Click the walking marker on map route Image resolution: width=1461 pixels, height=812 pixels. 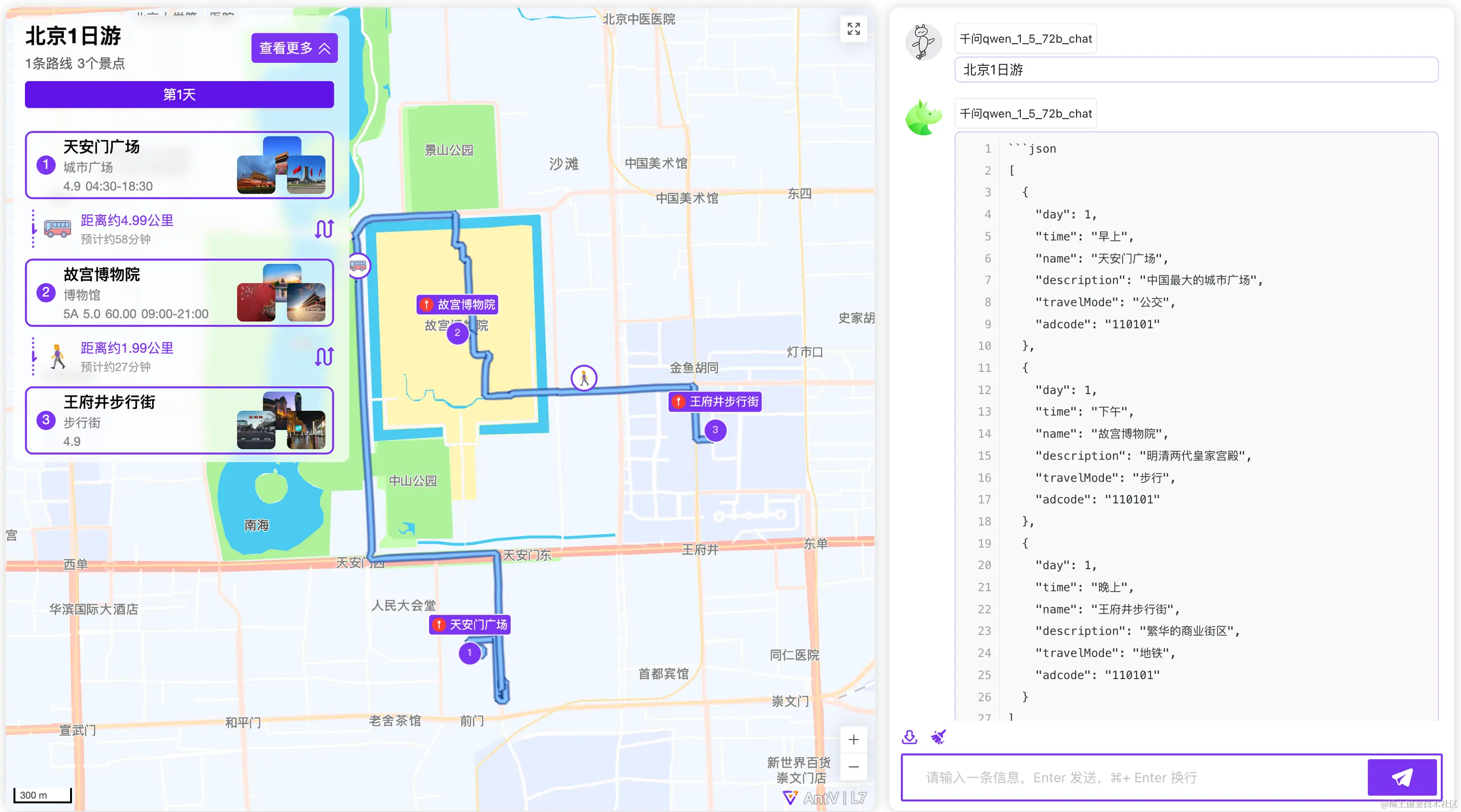584,378
